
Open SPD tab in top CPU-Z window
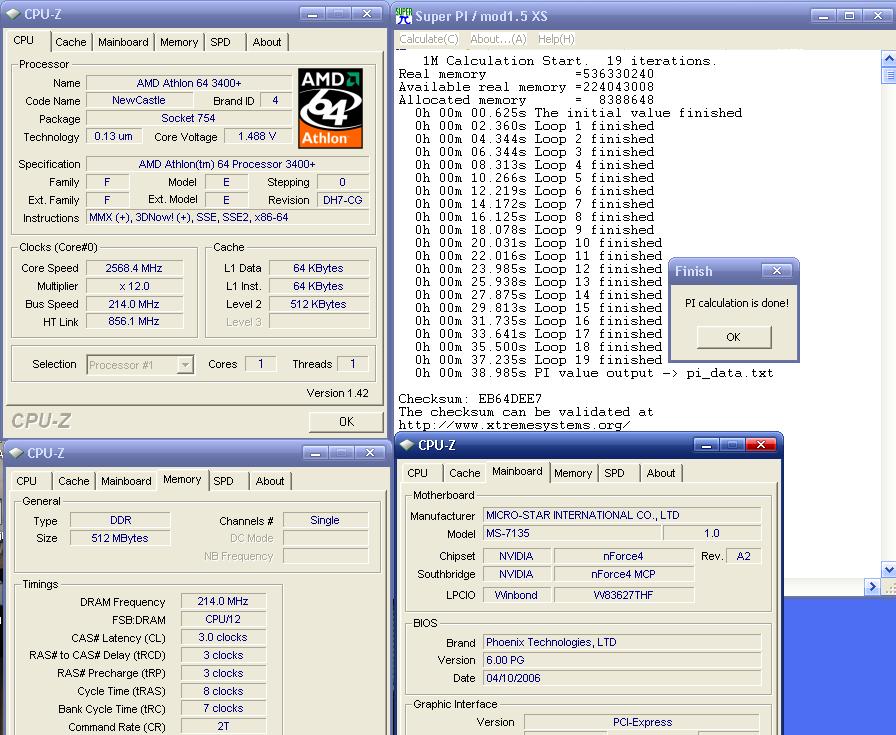(x=221, y=42)
